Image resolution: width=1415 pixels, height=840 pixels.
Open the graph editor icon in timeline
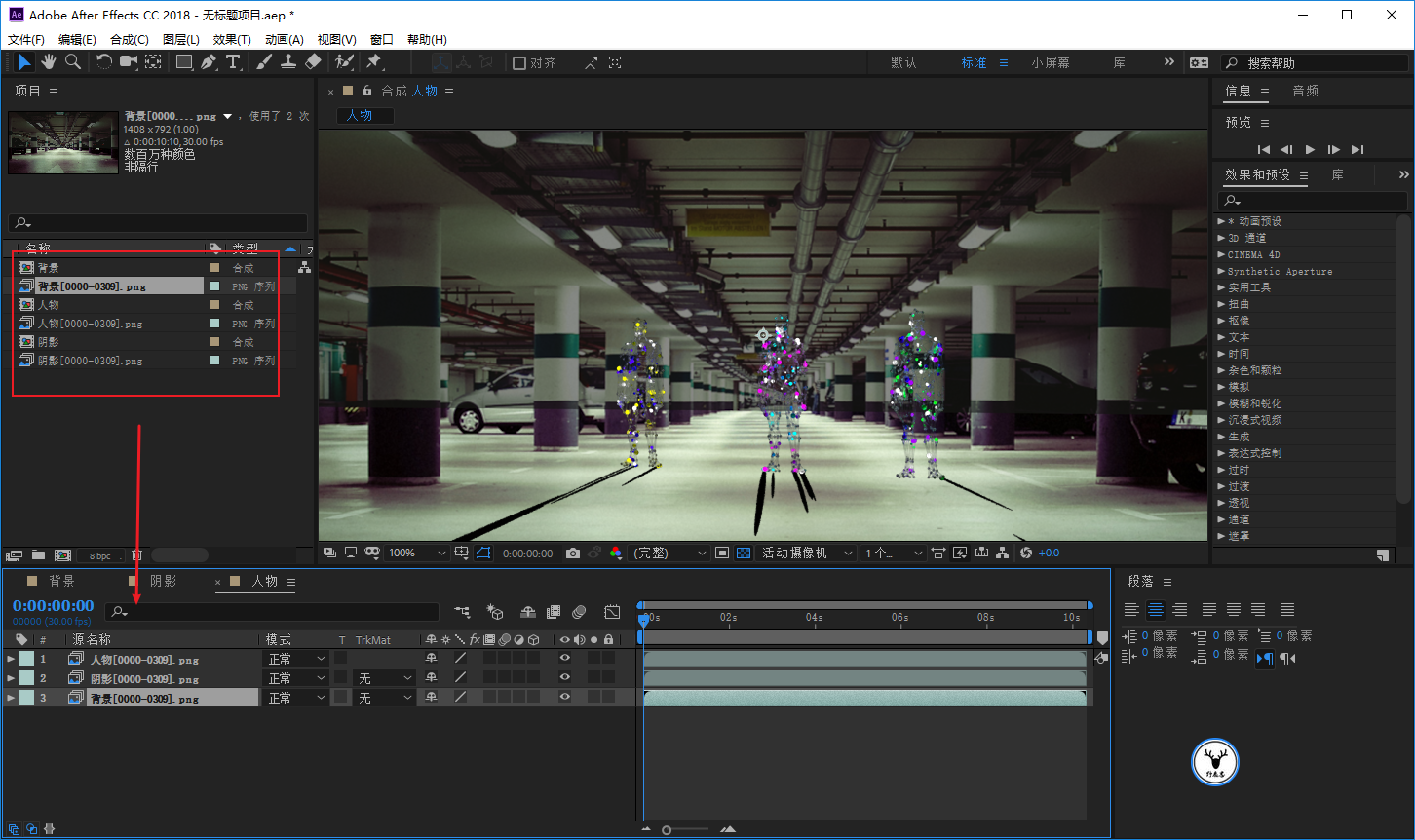pyautogui.click(x=612, y=612)
